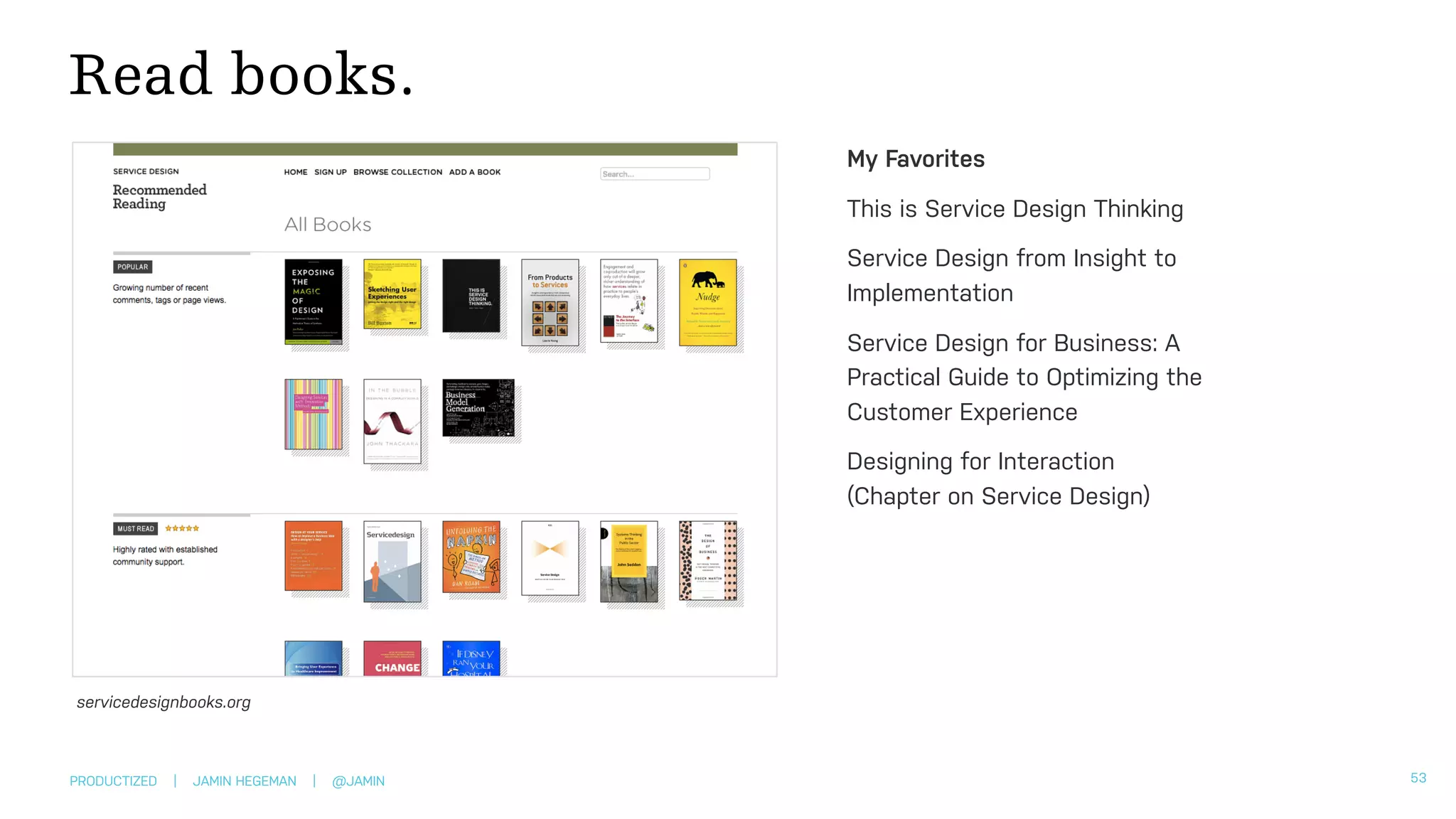Viewport: 1456px width, 819px height.
Task: Click slide number 53
Action: pos(1418,778)
